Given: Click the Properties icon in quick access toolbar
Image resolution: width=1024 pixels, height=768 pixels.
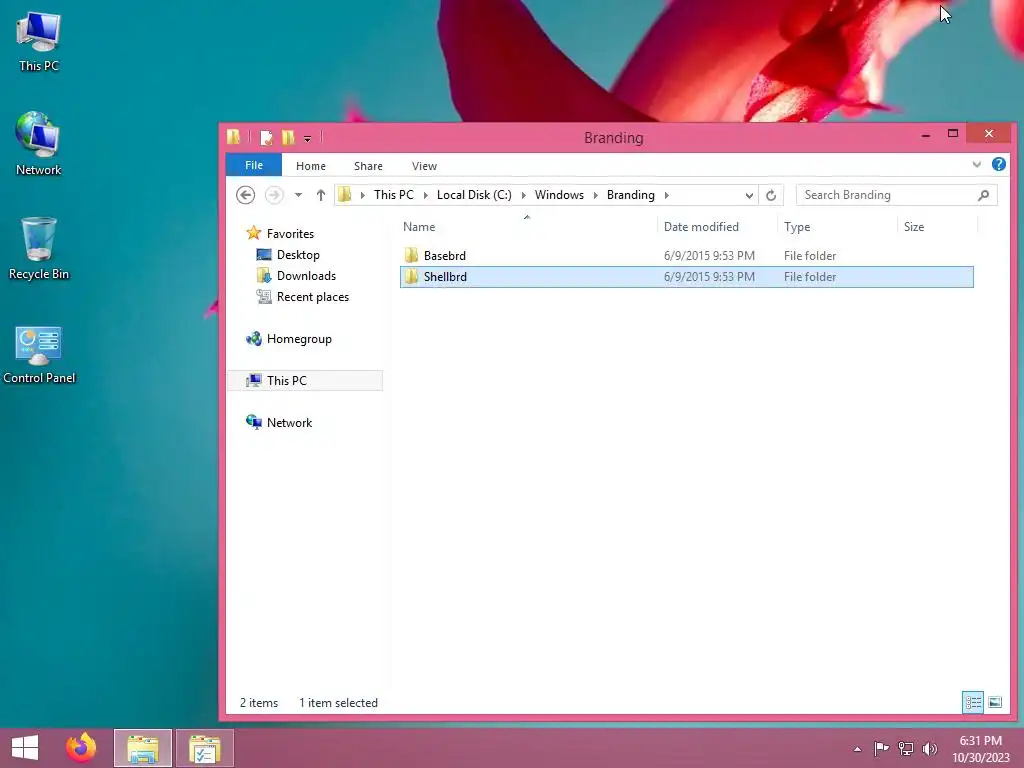Looking at the screenshot, I should [266, 137].
